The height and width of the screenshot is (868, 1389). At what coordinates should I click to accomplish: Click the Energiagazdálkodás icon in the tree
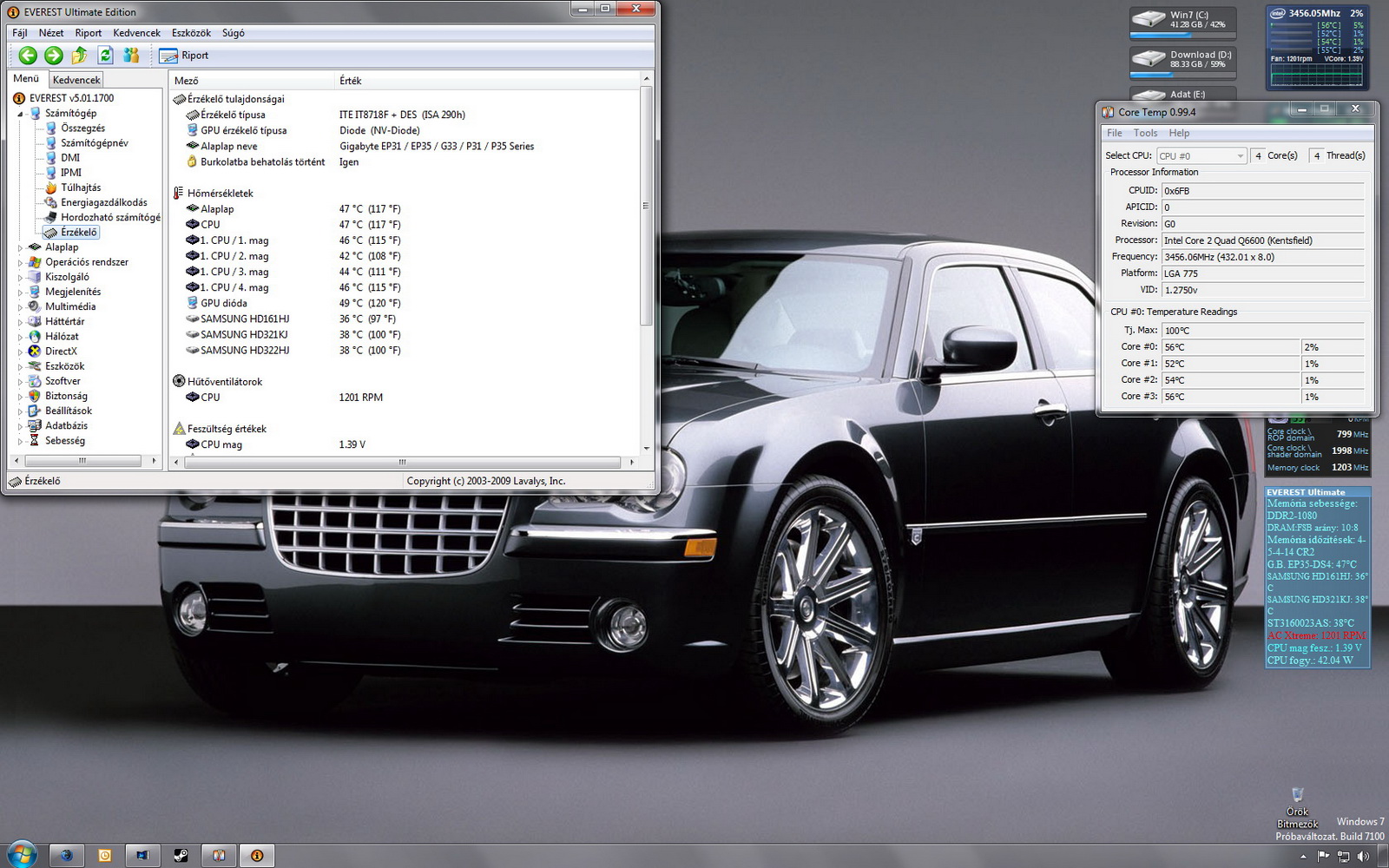[x=50, y=202]
